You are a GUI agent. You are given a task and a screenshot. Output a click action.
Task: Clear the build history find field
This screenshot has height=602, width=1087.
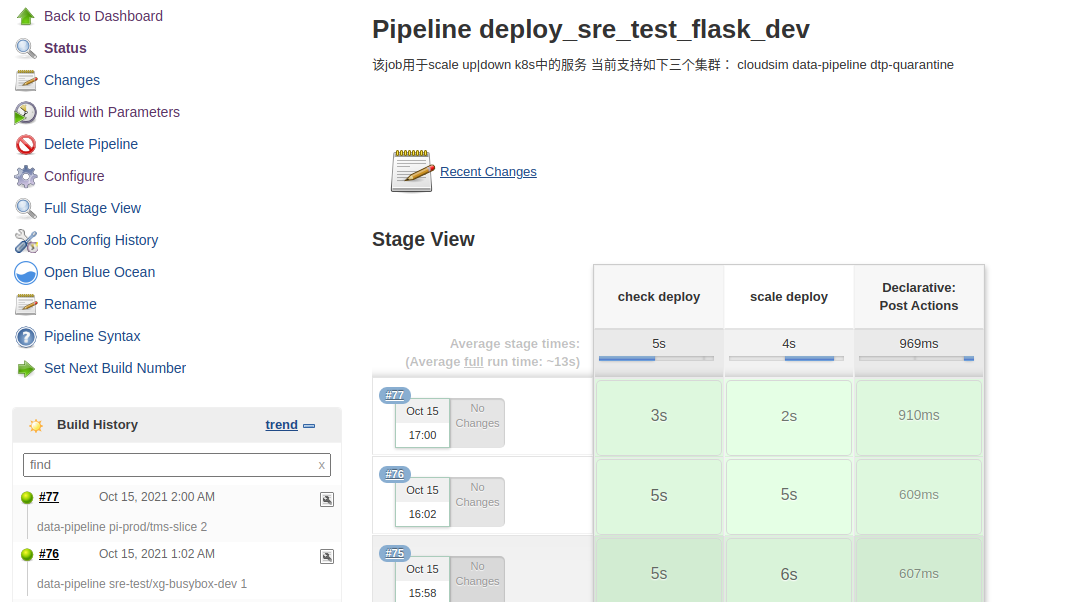click(x=321, y=465)
